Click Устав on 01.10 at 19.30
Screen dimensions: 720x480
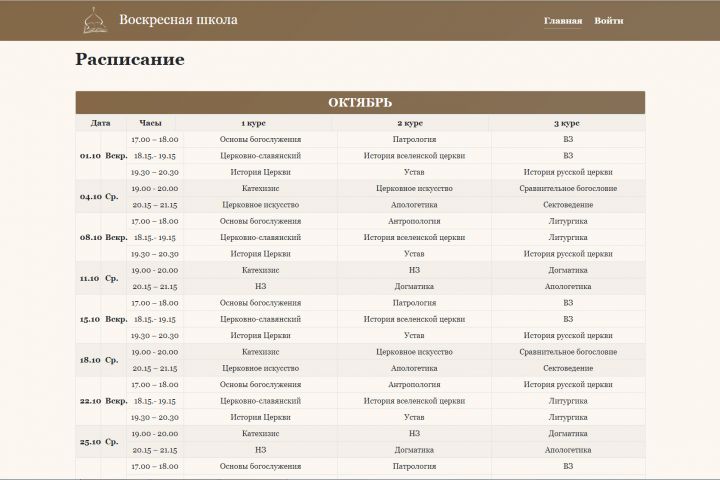click(x=414, y=172)
